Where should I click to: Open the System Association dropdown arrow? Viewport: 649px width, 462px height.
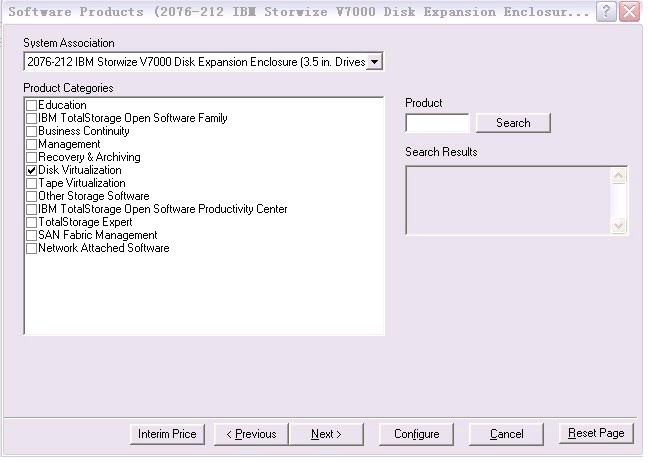pyautogui.click(x=374, y=62)
